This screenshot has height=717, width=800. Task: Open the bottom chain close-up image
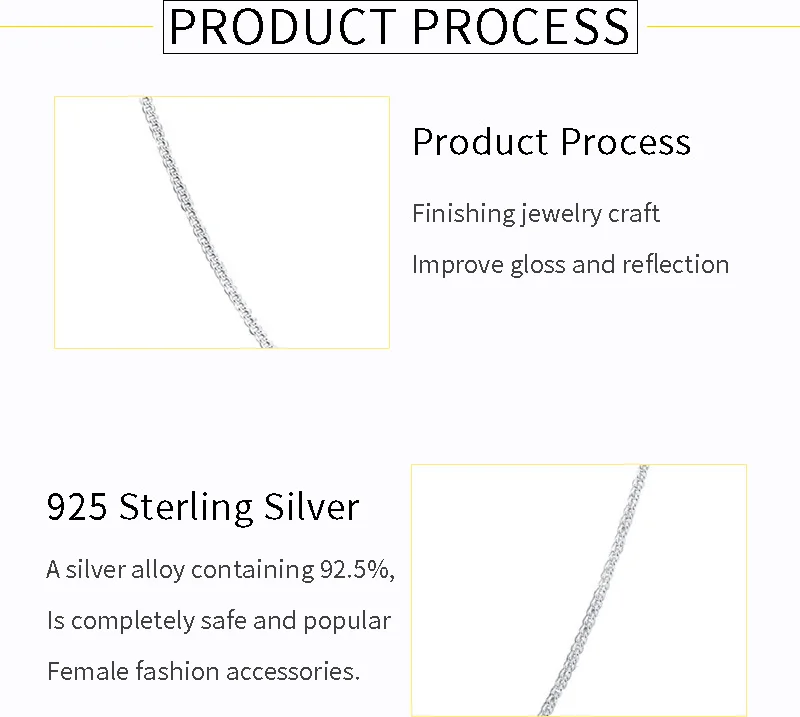[x=579, y=590]
